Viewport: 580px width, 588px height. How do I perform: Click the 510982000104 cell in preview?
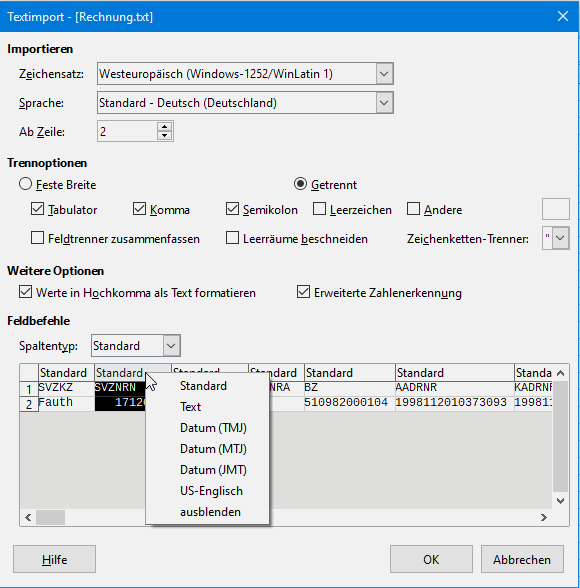pyautogui.click(x=350, y=403)
